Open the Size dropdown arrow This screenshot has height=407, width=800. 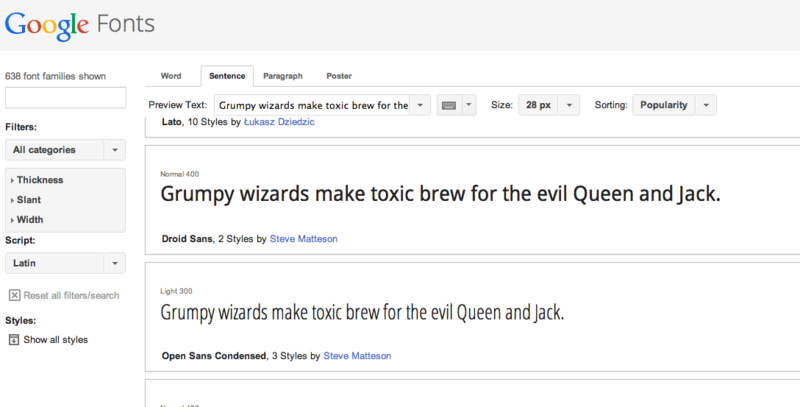569,105
